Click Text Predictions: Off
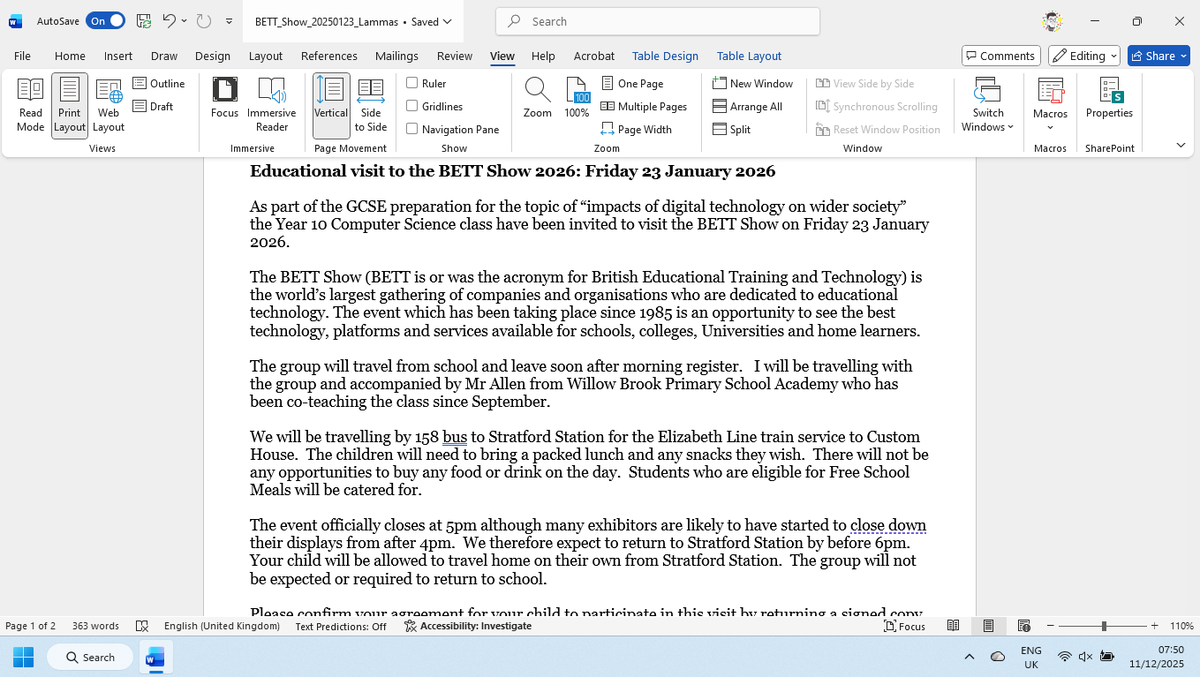The image size is (1200, 677). pyautogui.click(x=341, y=626)
